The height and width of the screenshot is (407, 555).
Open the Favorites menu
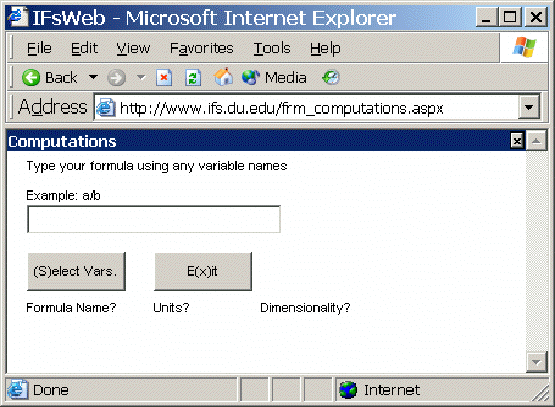click(x=201, y=48)
